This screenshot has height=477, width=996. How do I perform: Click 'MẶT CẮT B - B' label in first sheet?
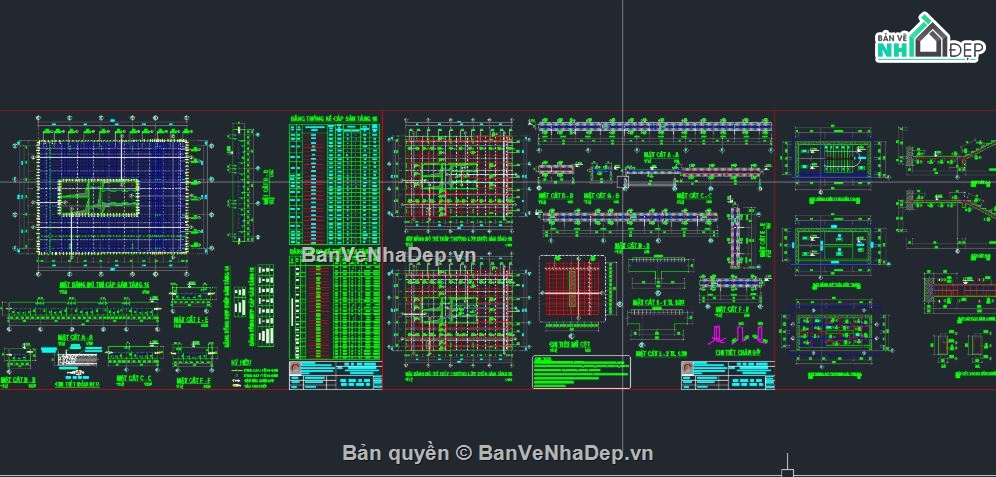coord(18,379)
